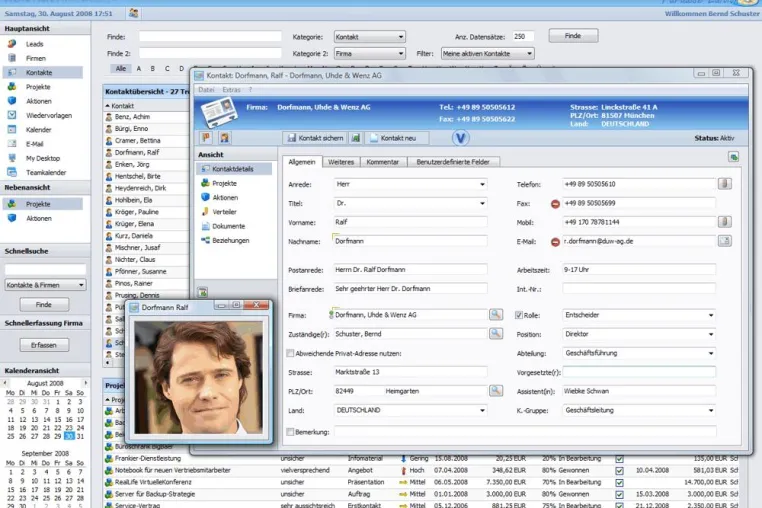Toggle checkbox in Notebook für neuen Vertriebsmitarbeiter row
The width and height of the screenshot is (762, 508).
[619, 471]
